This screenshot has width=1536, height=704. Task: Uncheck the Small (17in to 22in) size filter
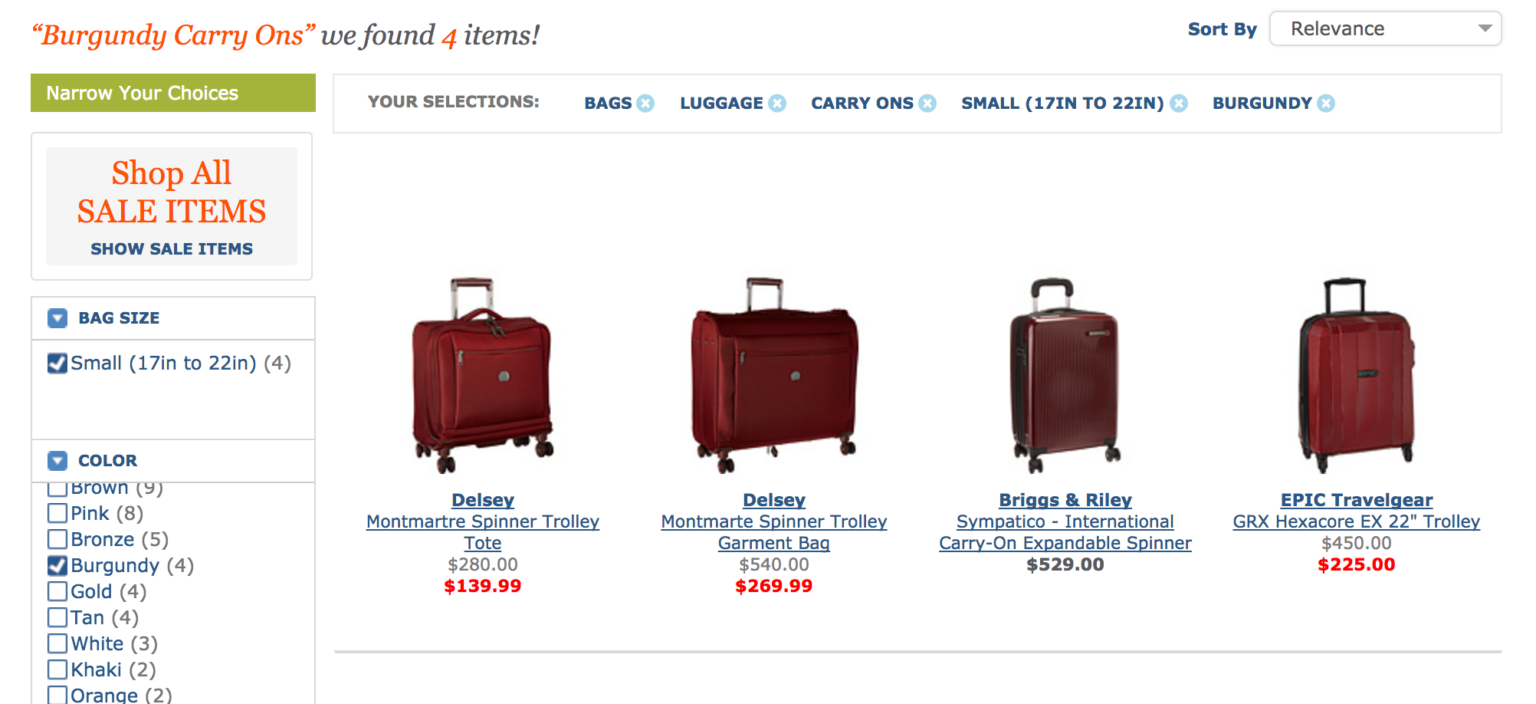57,363
